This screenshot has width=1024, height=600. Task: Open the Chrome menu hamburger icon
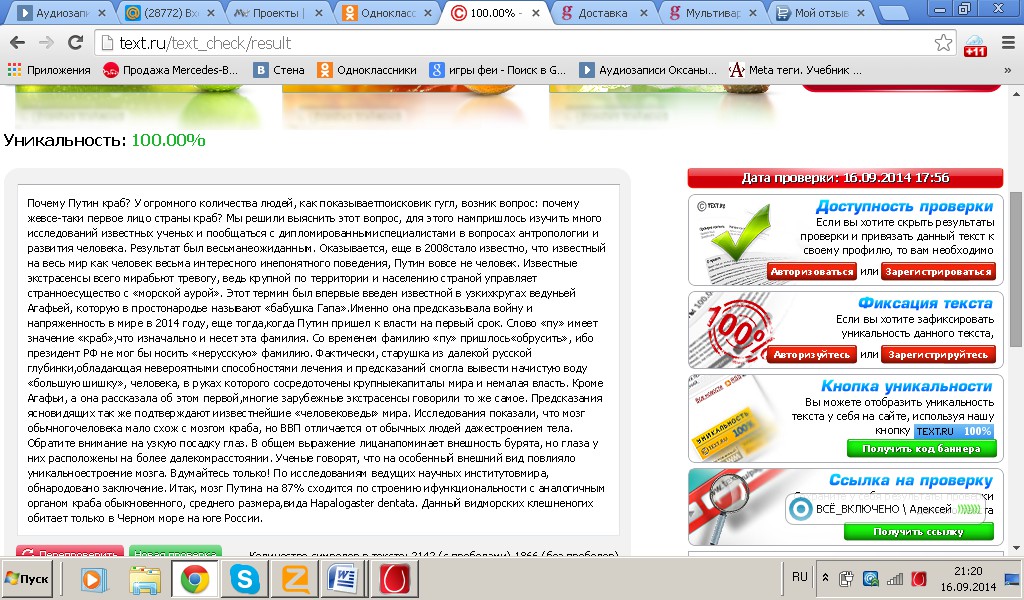tap(1008, 43)
